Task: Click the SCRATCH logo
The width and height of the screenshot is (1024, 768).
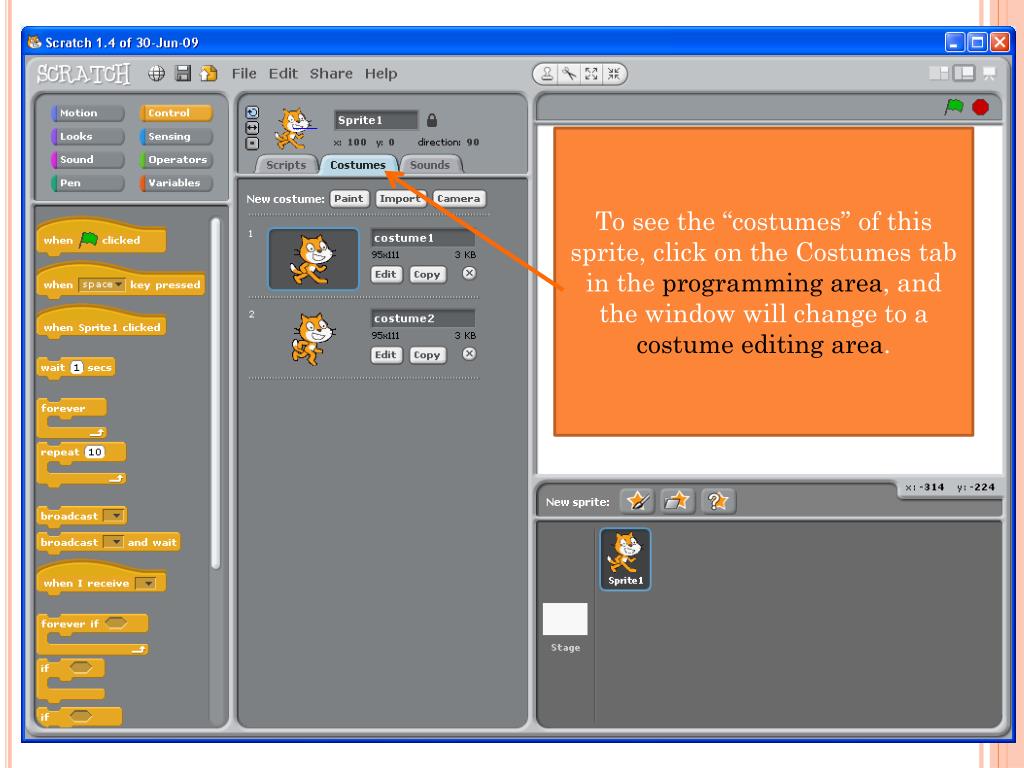Action: (x=84, y=74)
